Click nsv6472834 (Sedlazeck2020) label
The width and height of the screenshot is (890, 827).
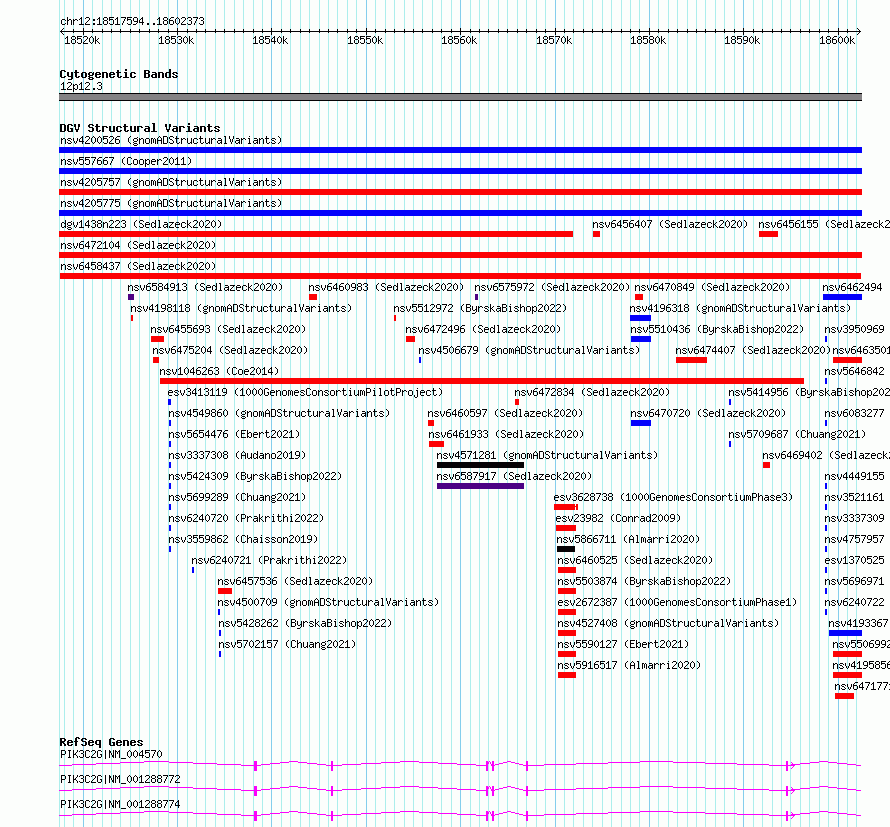[592, 392]
